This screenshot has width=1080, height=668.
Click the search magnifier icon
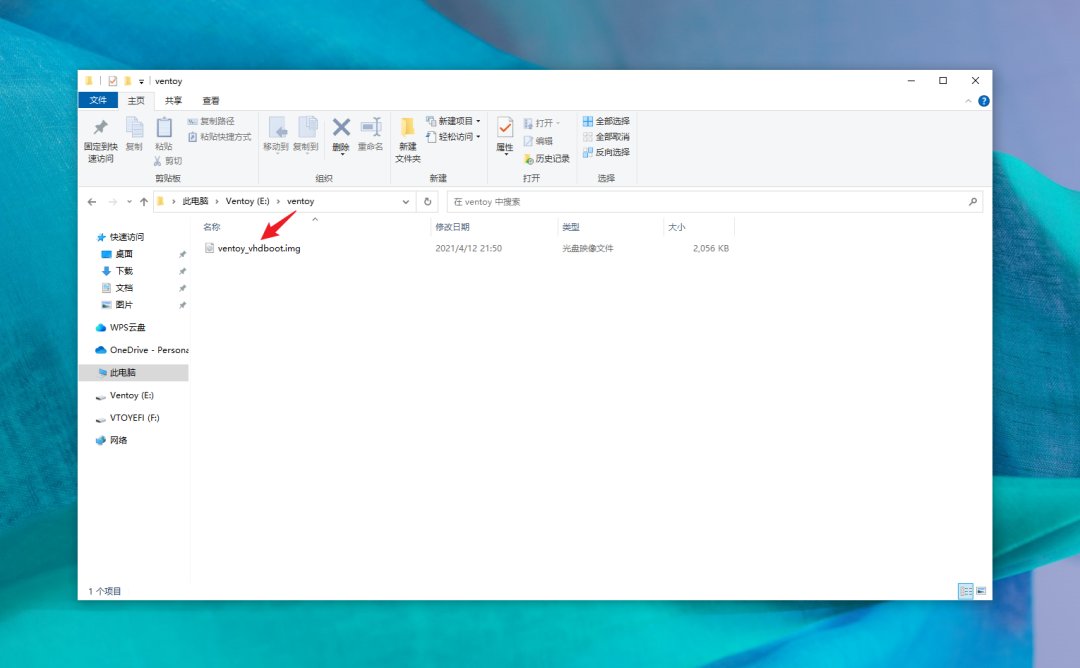click(973, 202)
